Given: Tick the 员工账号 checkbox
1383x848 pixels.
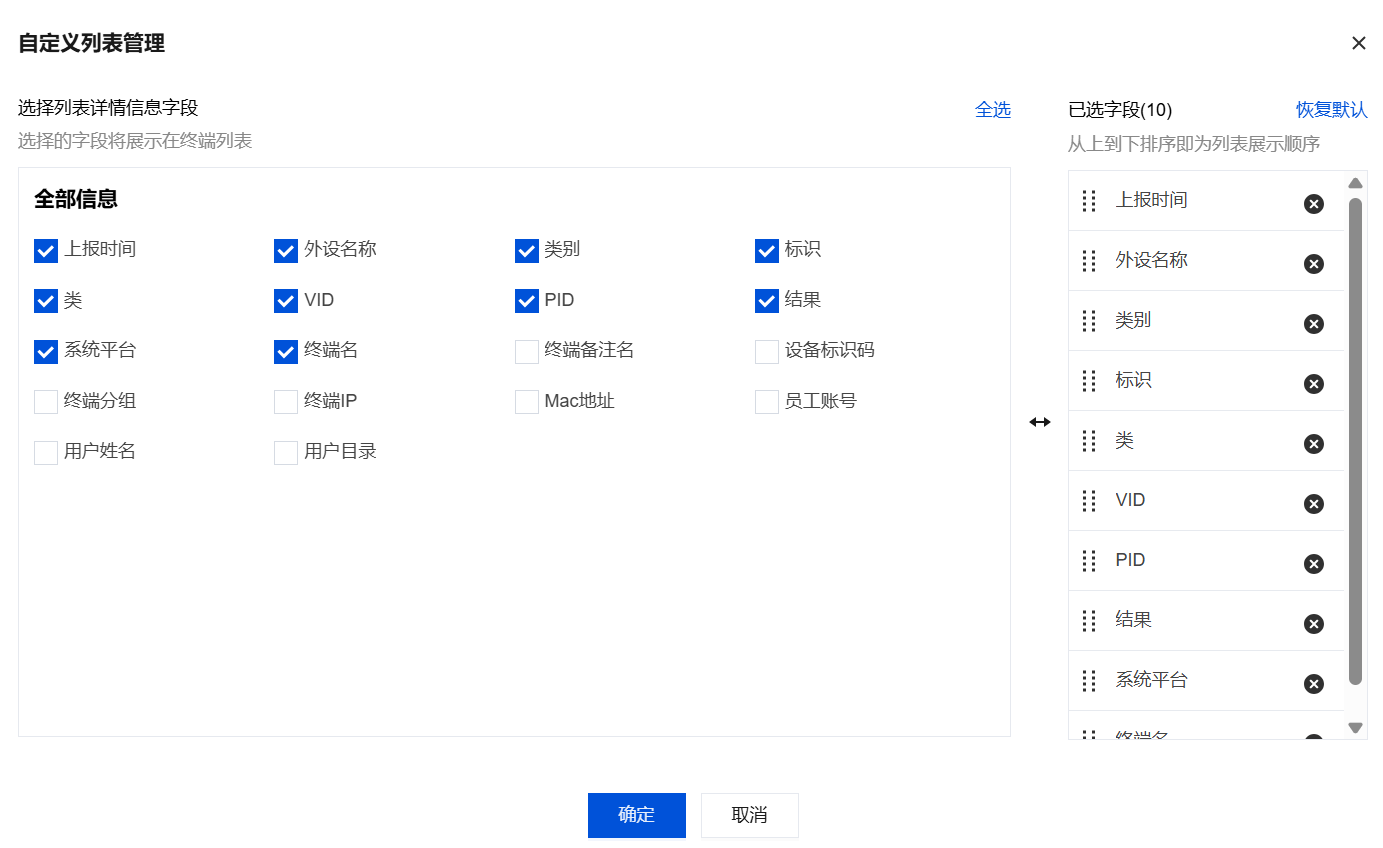Looking at the screenshot, I should pyautogui.click(x=767, y=402).
